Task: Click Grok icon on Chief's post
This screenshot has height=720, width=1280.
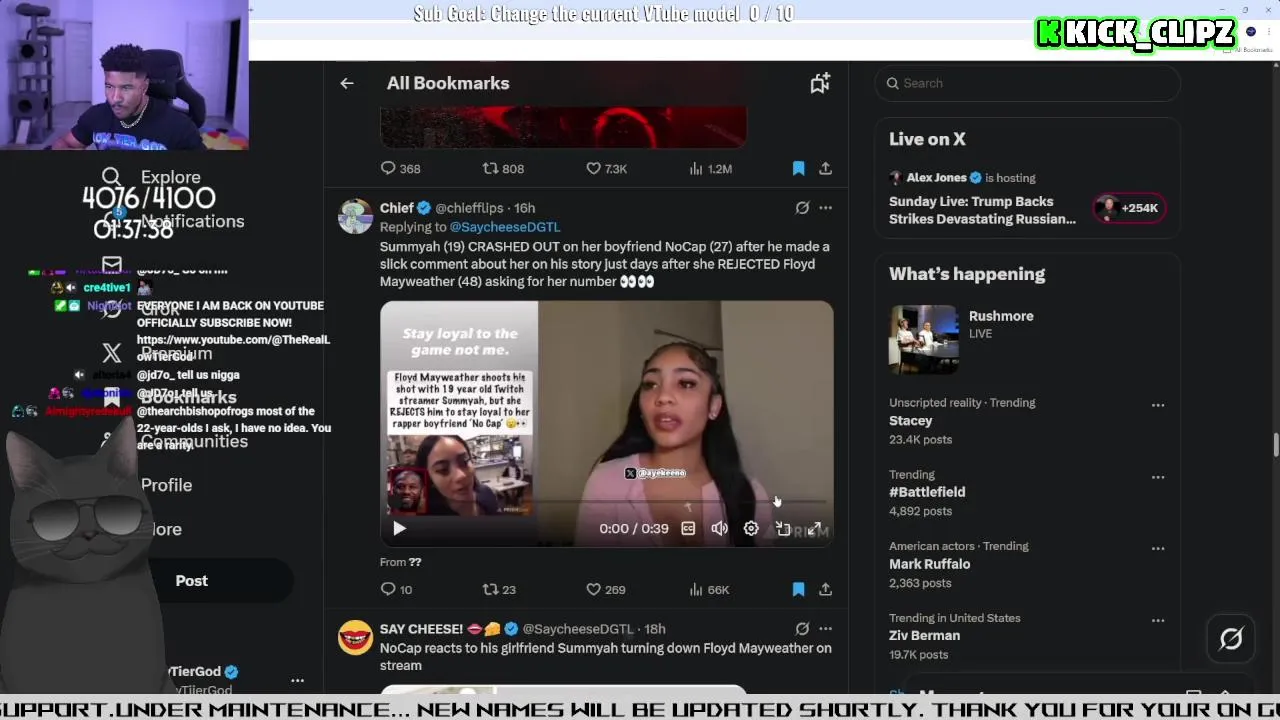Action: [802, 208]
